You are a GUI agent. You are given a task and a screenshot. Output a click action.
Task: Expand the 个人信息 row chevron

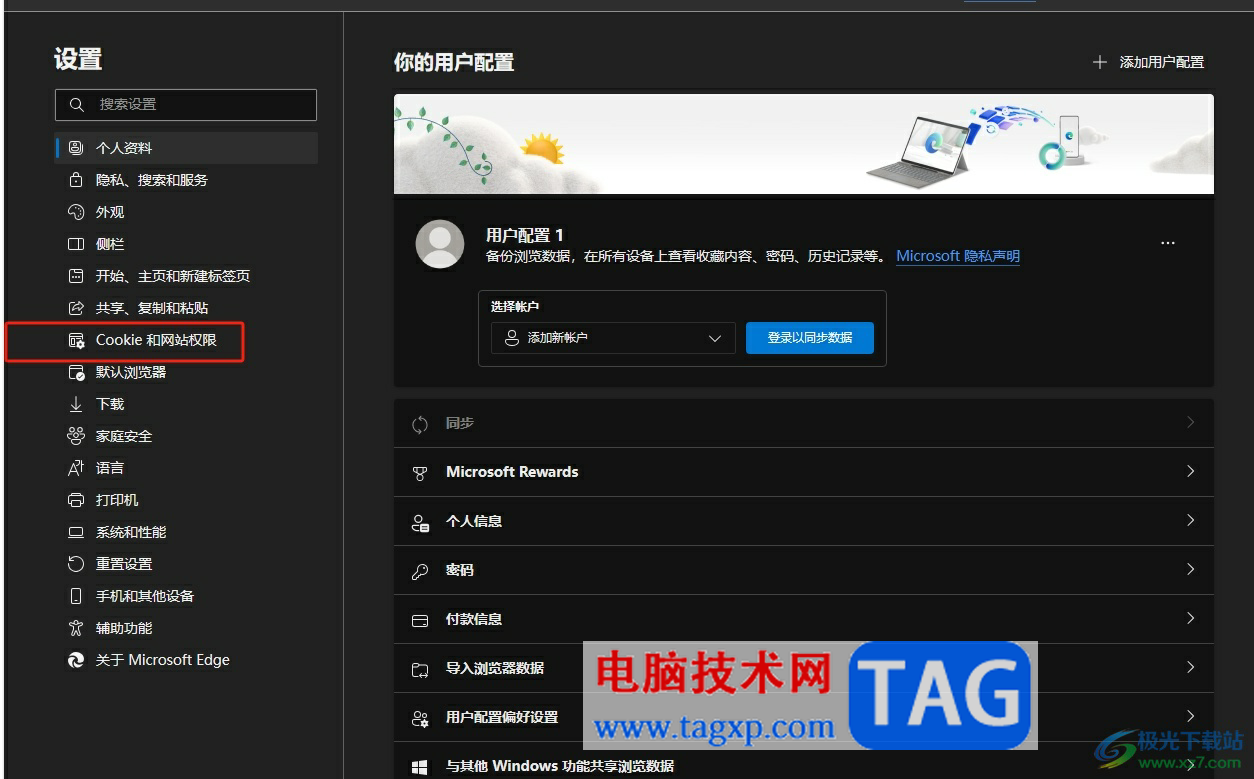point(1190,520)
